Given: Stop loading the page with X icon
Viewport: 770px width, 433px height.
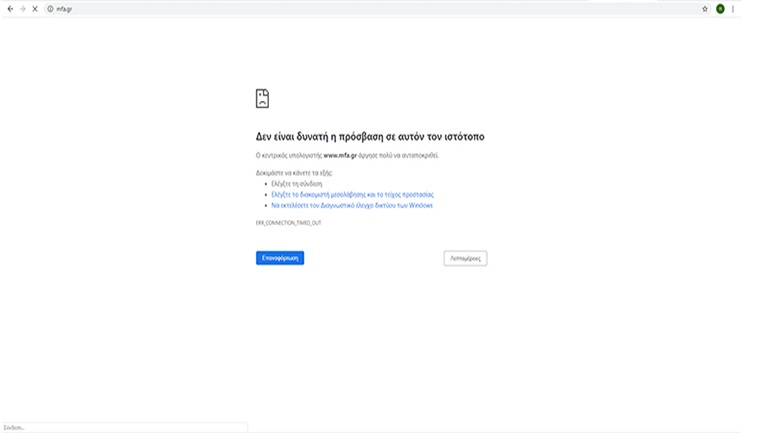Looking at the screenshot, I should [35, 9].
